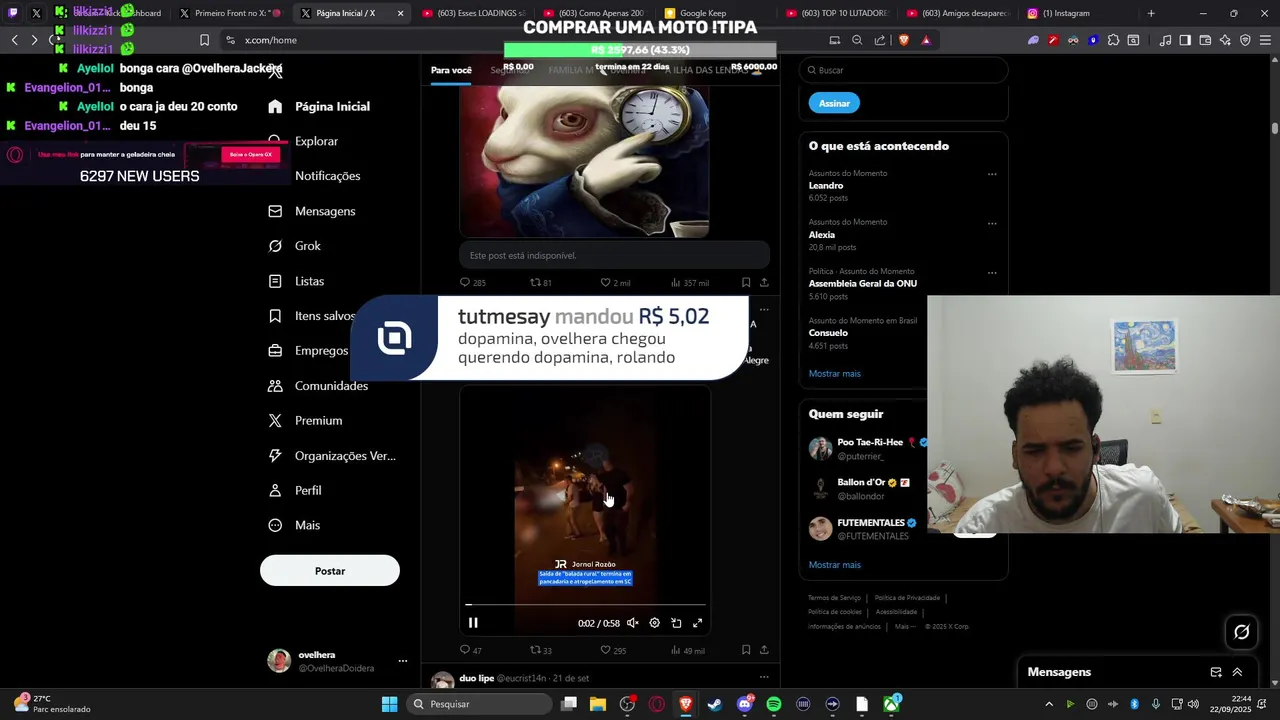Show hidden system tray icons
Image resolution: width=1280 pixels, height=720 pixels.
(1048, 704)
